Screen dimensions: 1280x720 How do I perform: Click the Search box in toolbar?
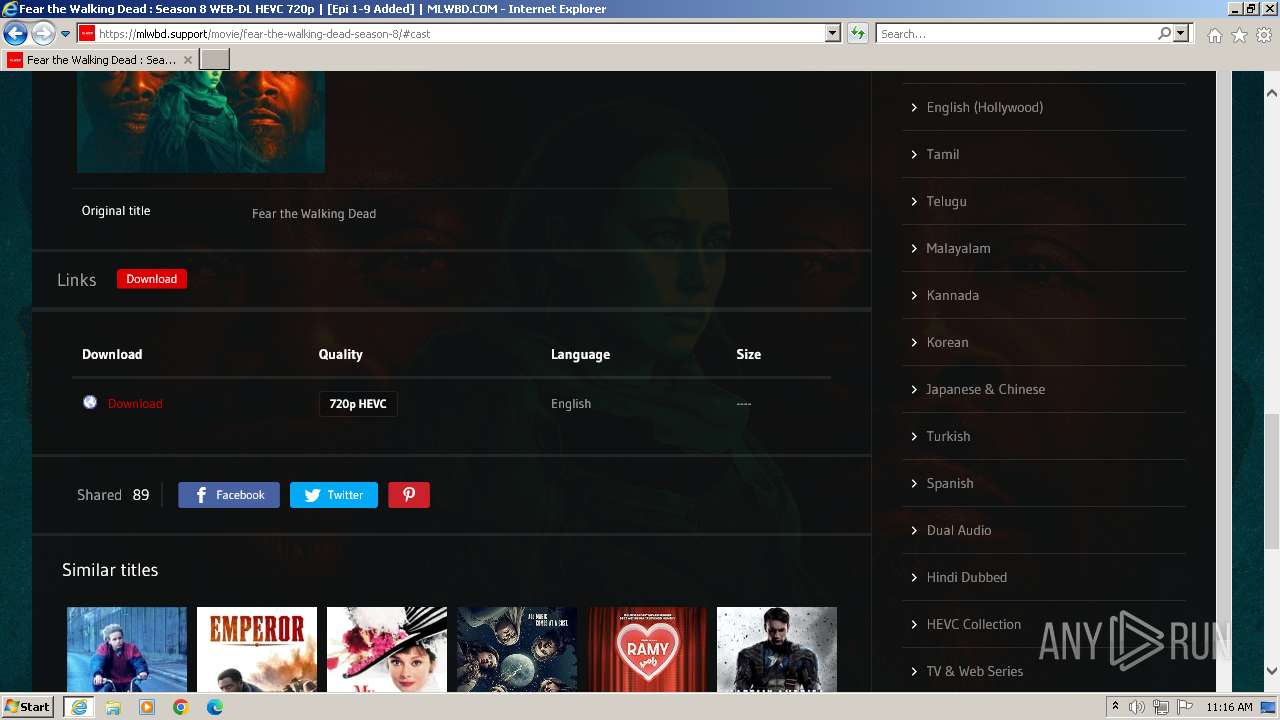click(1015, 33)
